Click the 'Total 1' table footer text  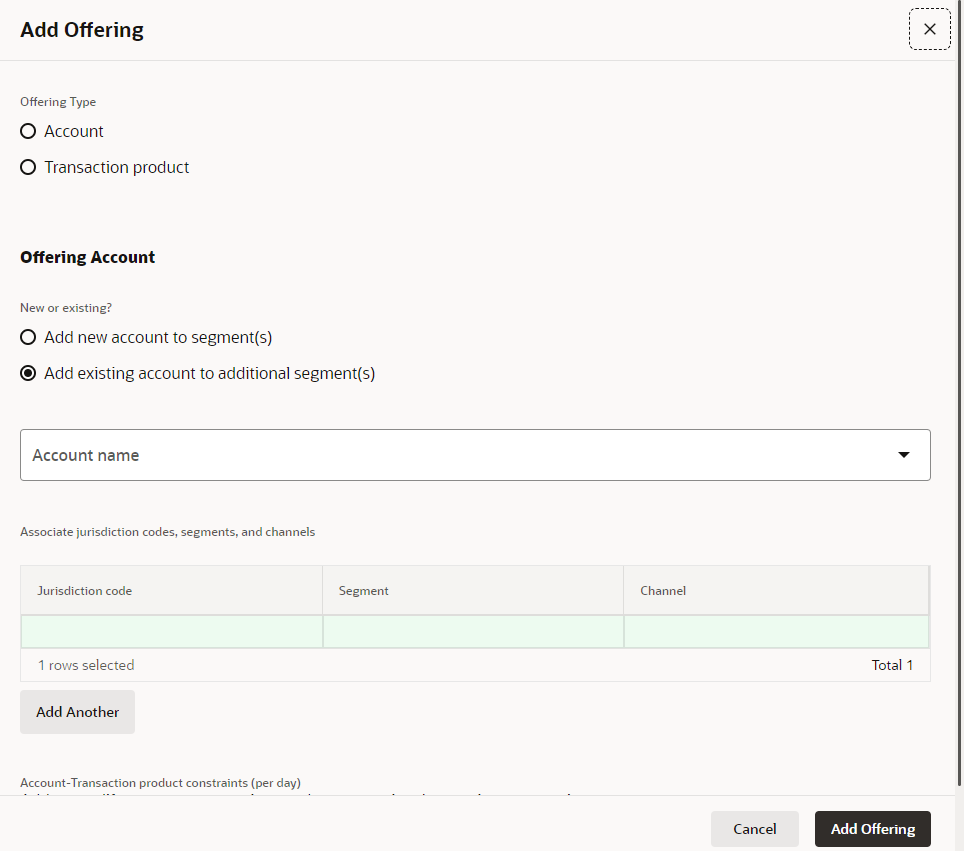(892, 665)
